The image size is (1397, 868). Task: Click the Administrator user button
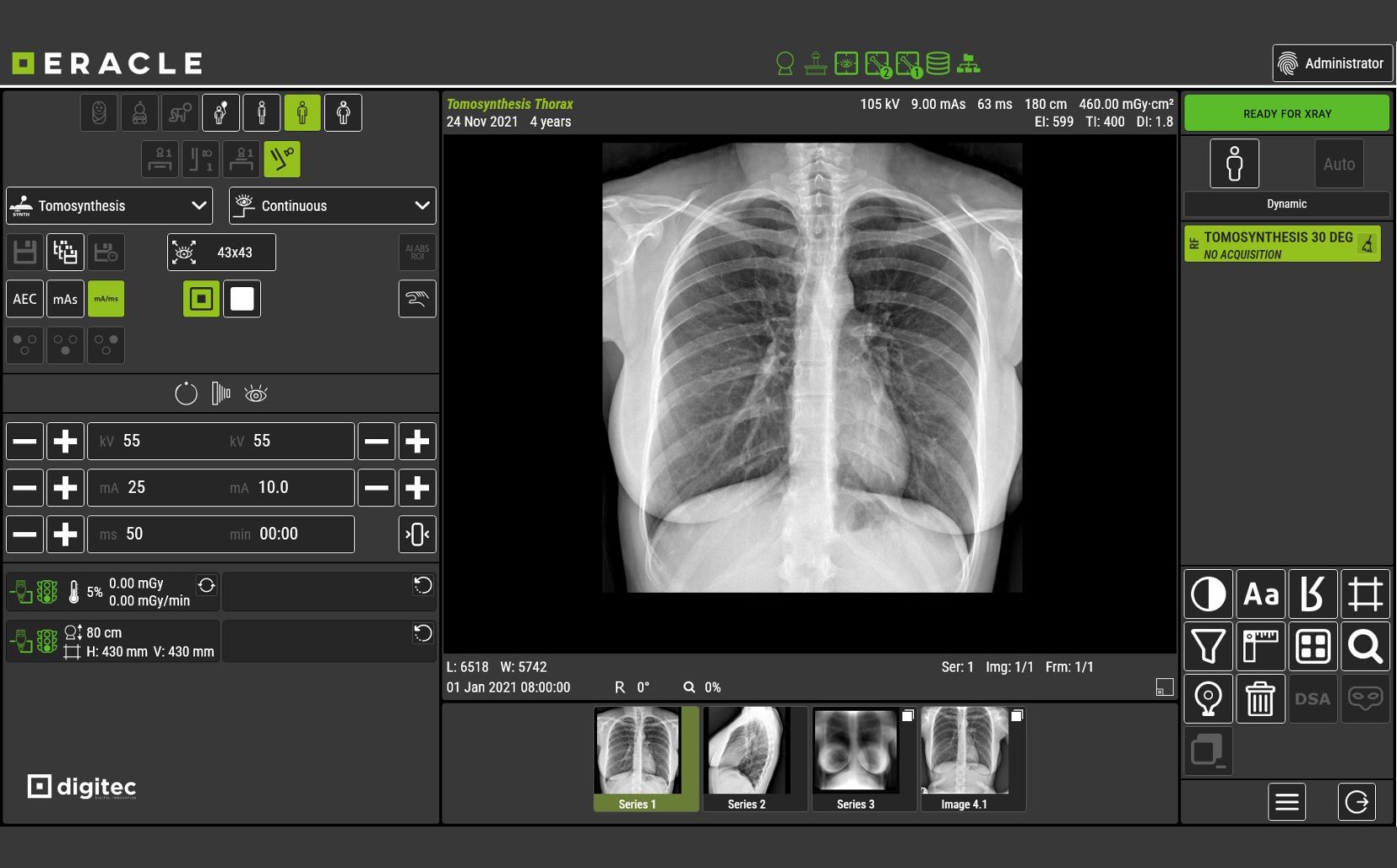[x=1332, y=63]
